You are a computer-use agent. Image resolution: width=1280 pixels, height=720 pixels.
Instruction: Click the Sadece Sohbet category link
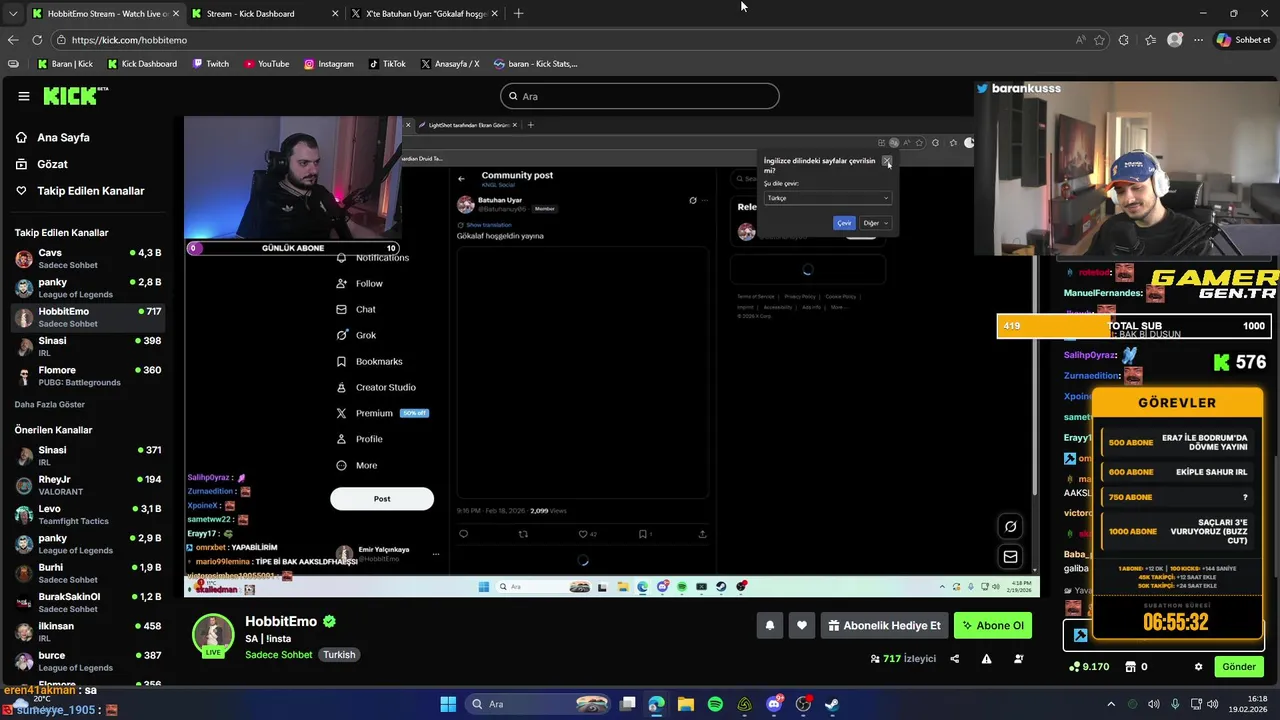[280, 655]
